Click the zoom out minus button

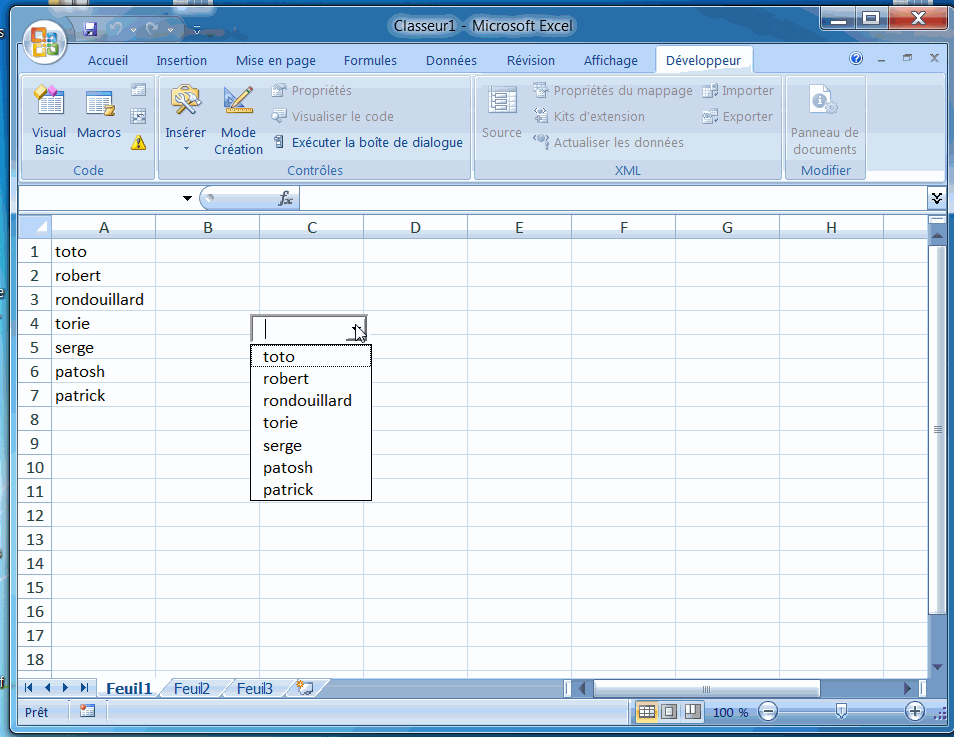pyautogui.click(x=768, y=711)
